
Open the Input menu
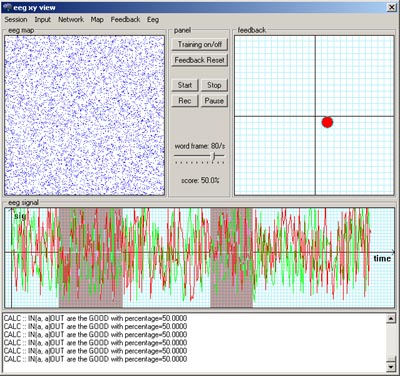pyautogui.click(x=43, y=20)
